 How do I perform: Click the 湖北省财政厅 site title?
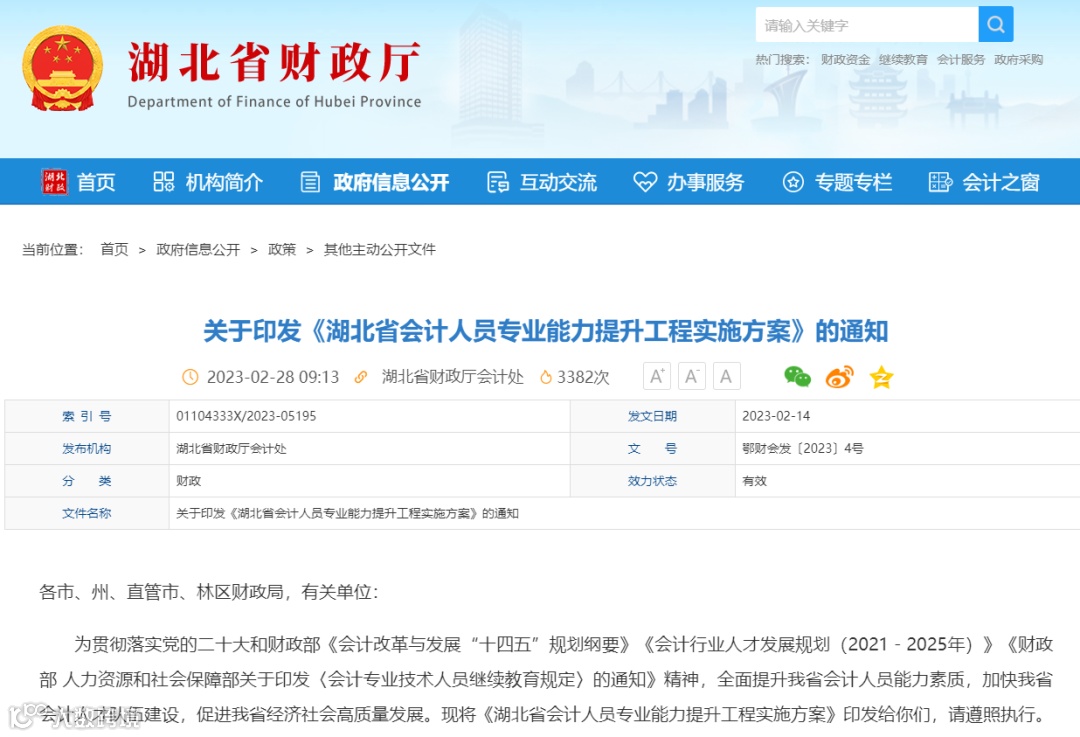coord(274,62)
